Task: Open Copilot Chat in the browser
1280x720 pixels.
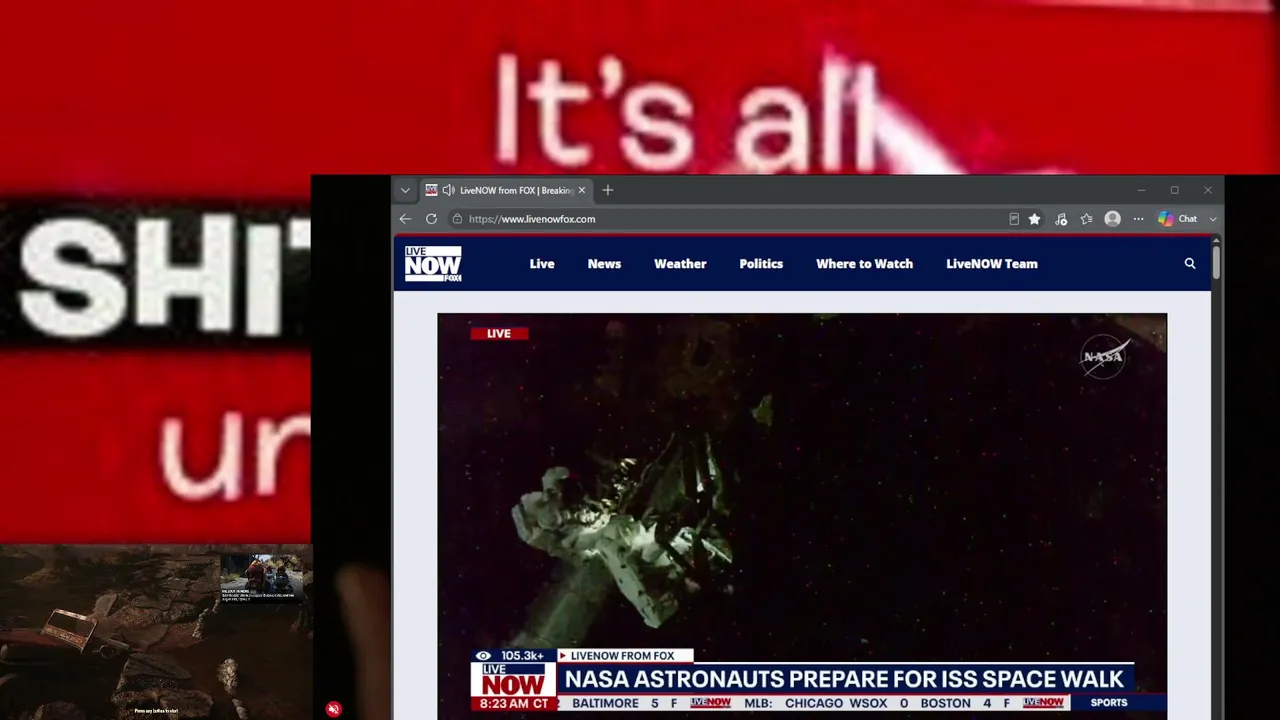Action: pyautogui.click(x=1177, y=219)
